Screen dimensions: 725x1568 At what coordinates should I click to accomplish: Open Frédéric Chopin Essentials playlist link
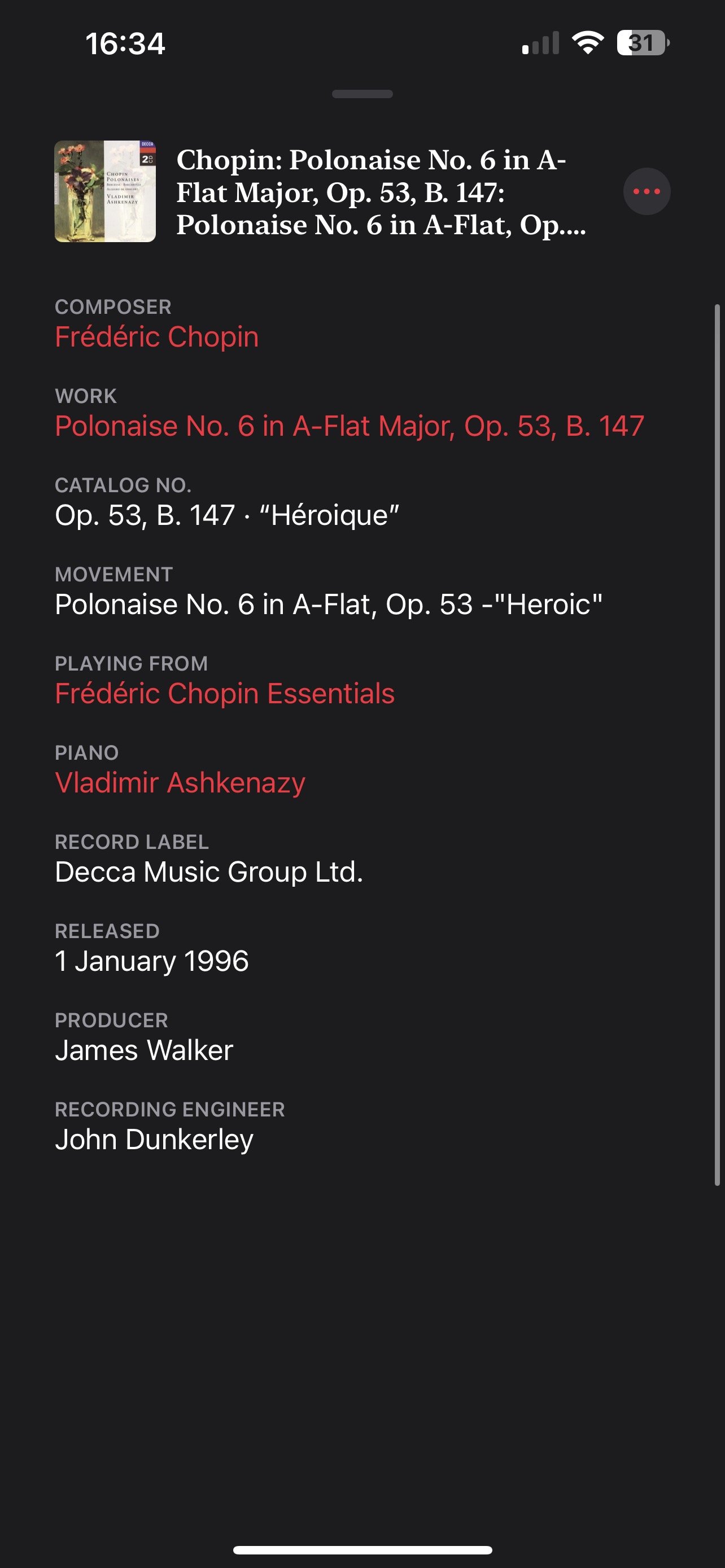(x=225, y=693)
